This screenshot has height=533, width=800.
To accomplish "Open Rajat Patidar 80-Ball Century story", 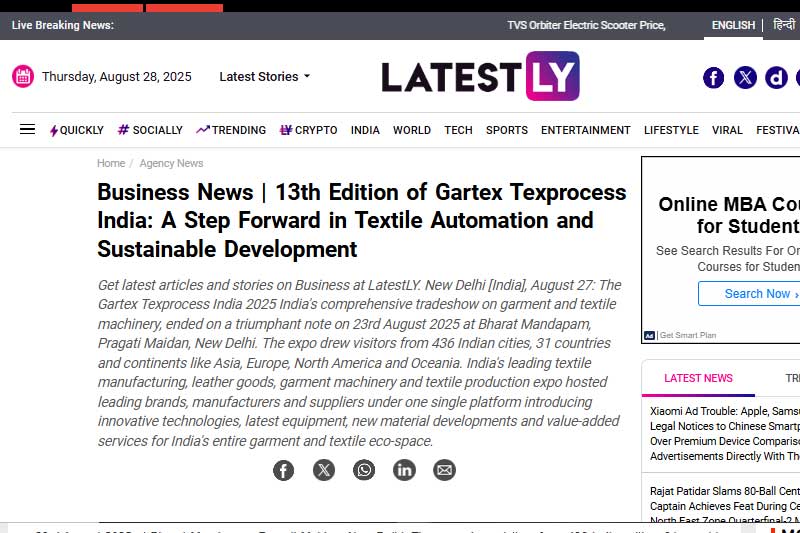I will coord(724,505).
